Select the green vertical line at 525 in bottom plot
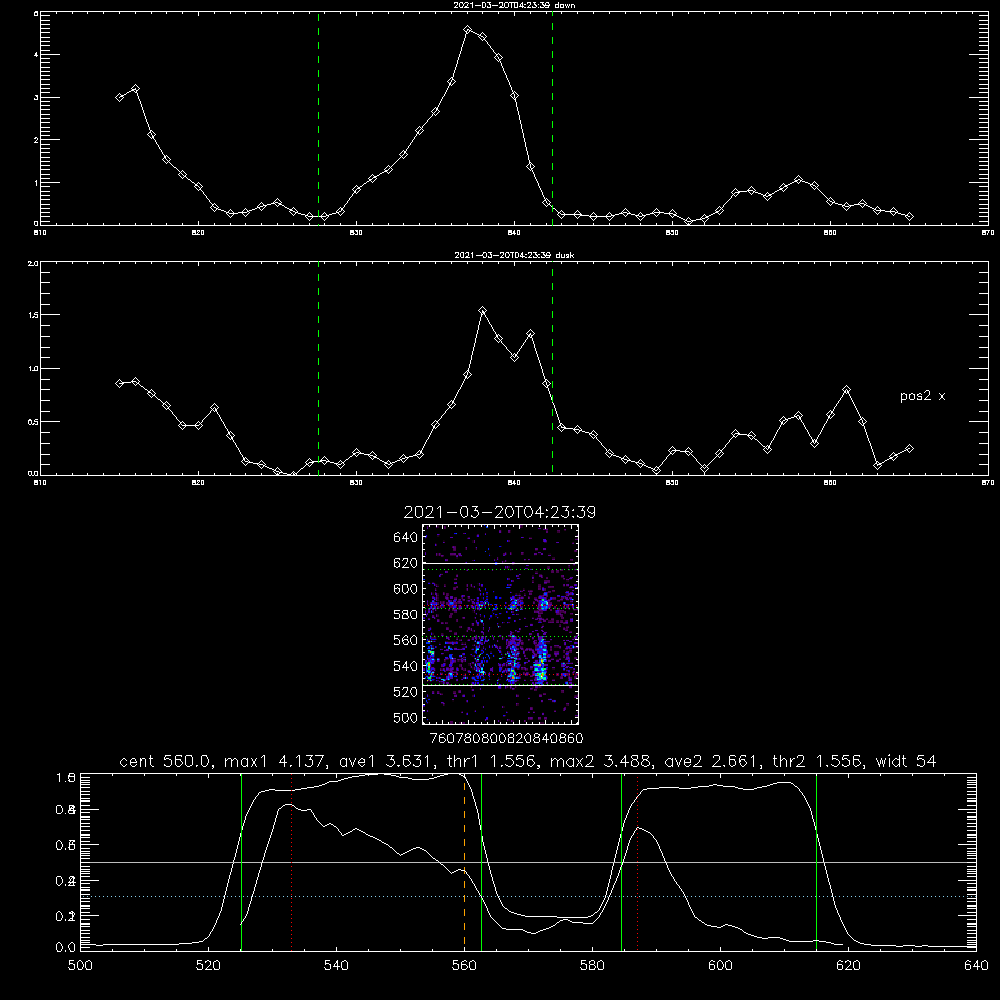This screenshot has height=1000, width=1000. click(241, 861)
